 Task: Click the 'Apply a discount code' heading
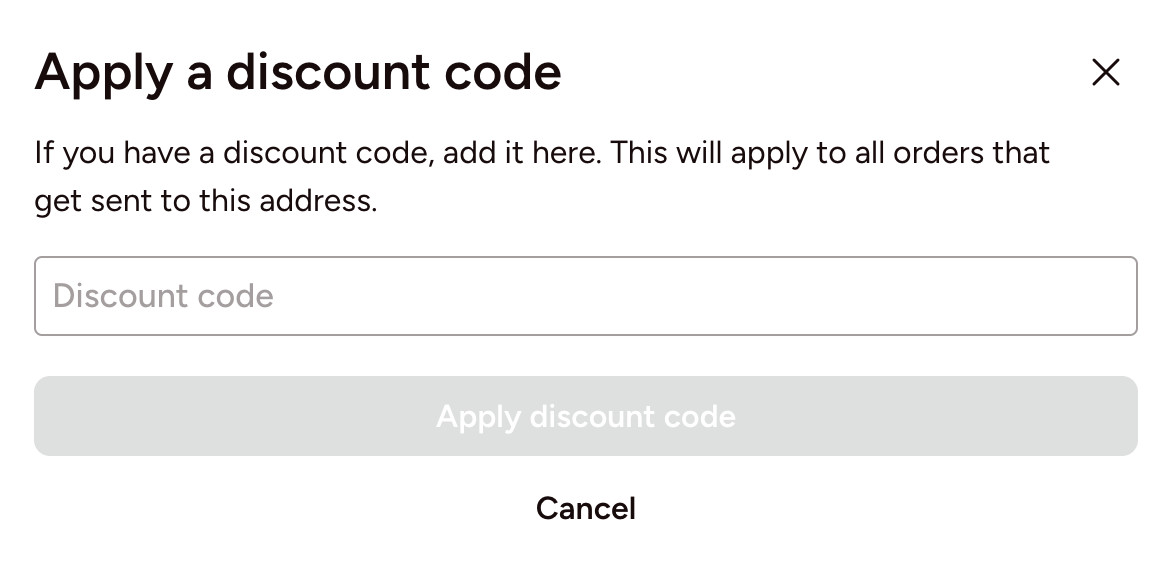pos(298,72)
